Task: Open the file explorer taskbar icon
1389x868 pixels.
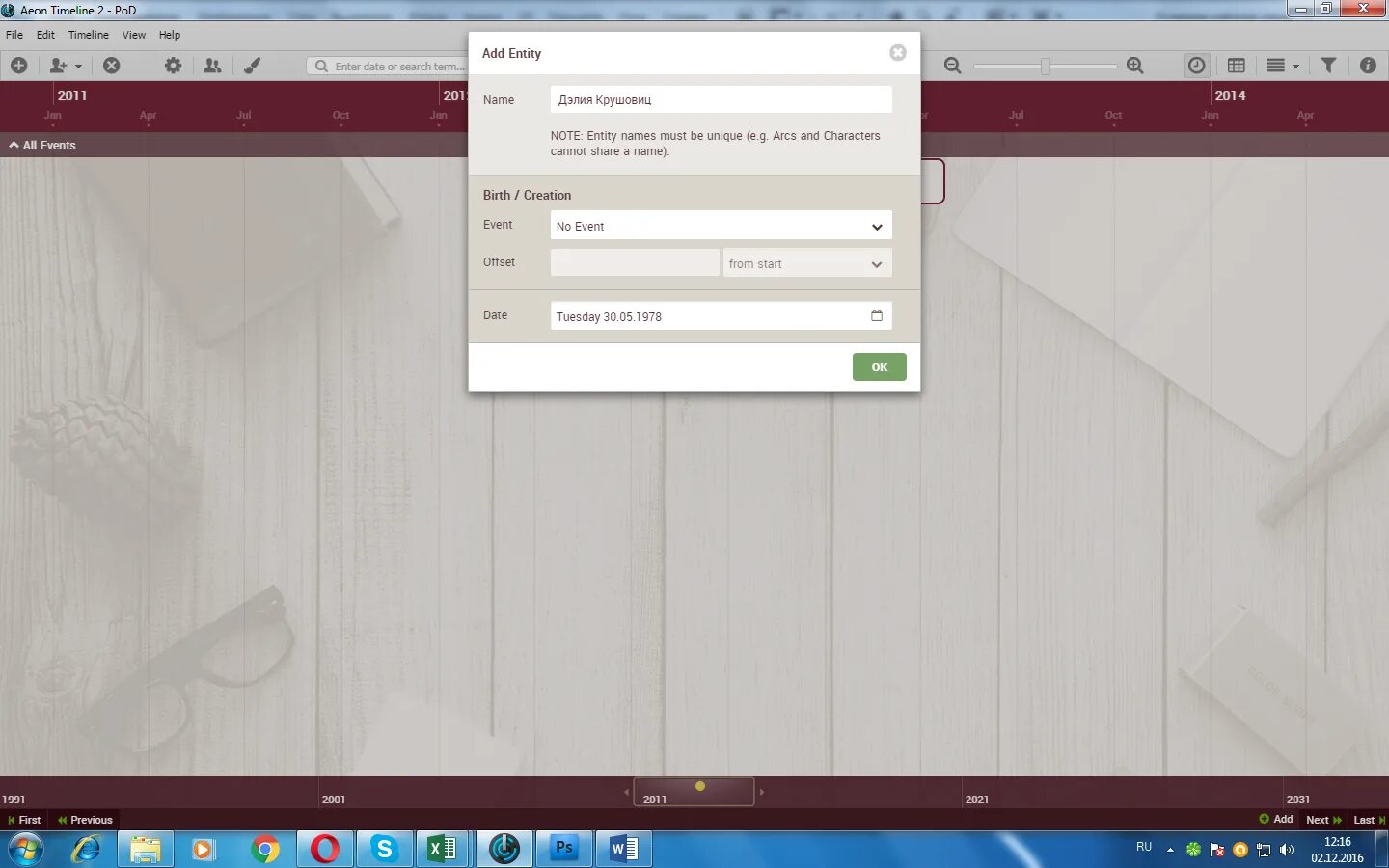Action: pyautogui.click(x=145, y=850)
